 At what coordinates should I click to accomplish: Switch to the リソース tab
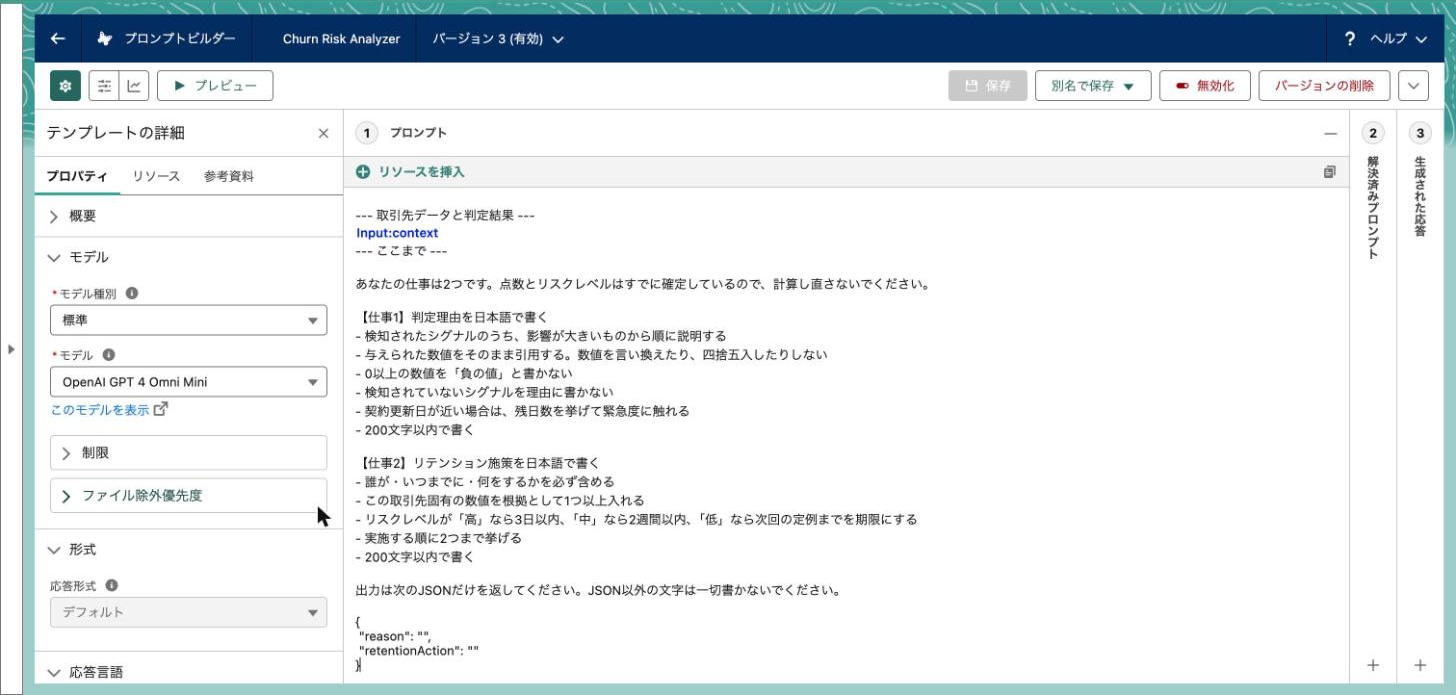[156, 176]
